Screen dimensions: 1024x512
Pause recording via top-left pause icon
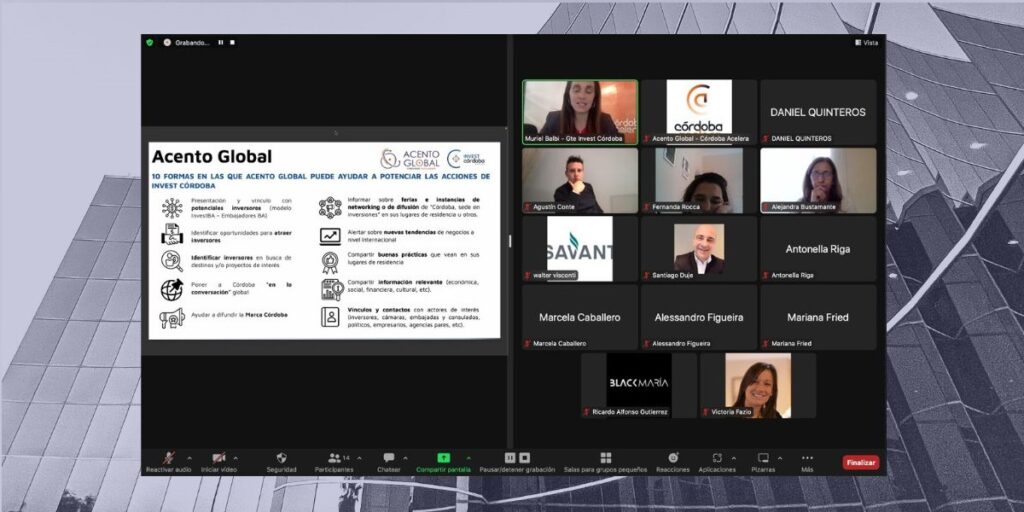pyautogui.click(x=221, y=42)
